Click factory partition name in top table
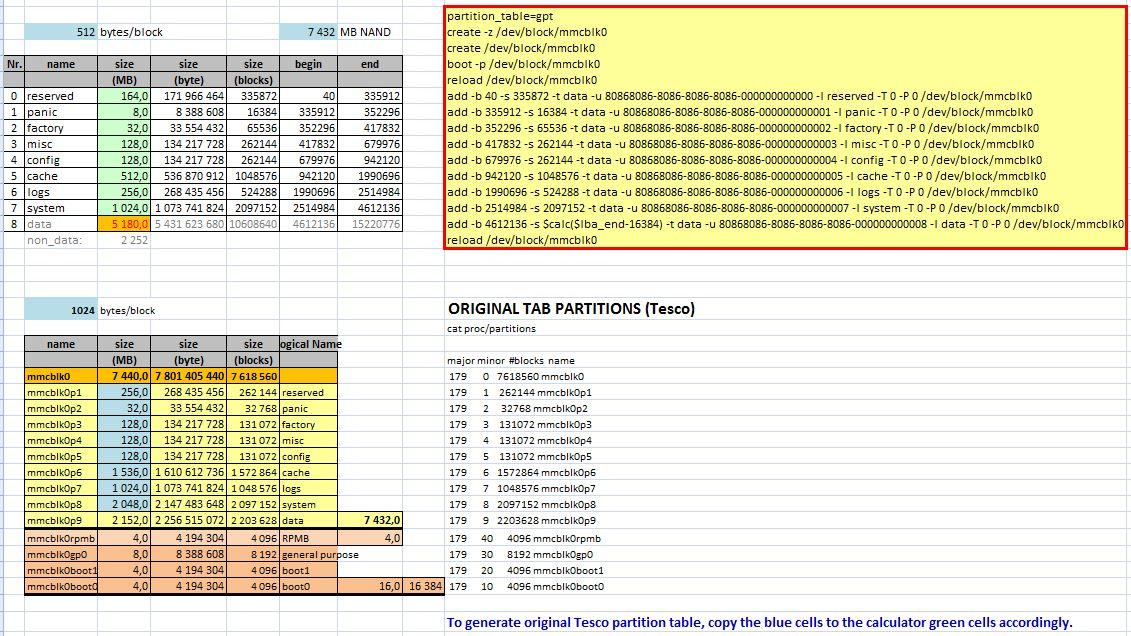The height and width of the screenshot is (636, 1131). tap(61, 128)
